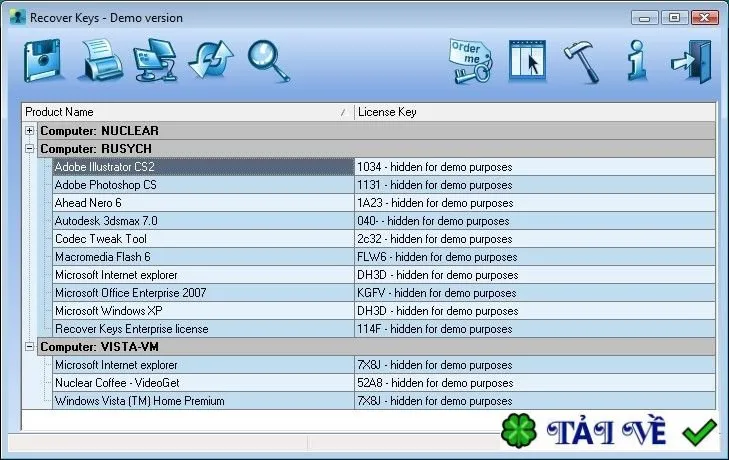The image size is (729, 460).
Task: Click the License Key column header
Action: pyautogui.click(x=535, y=112)
